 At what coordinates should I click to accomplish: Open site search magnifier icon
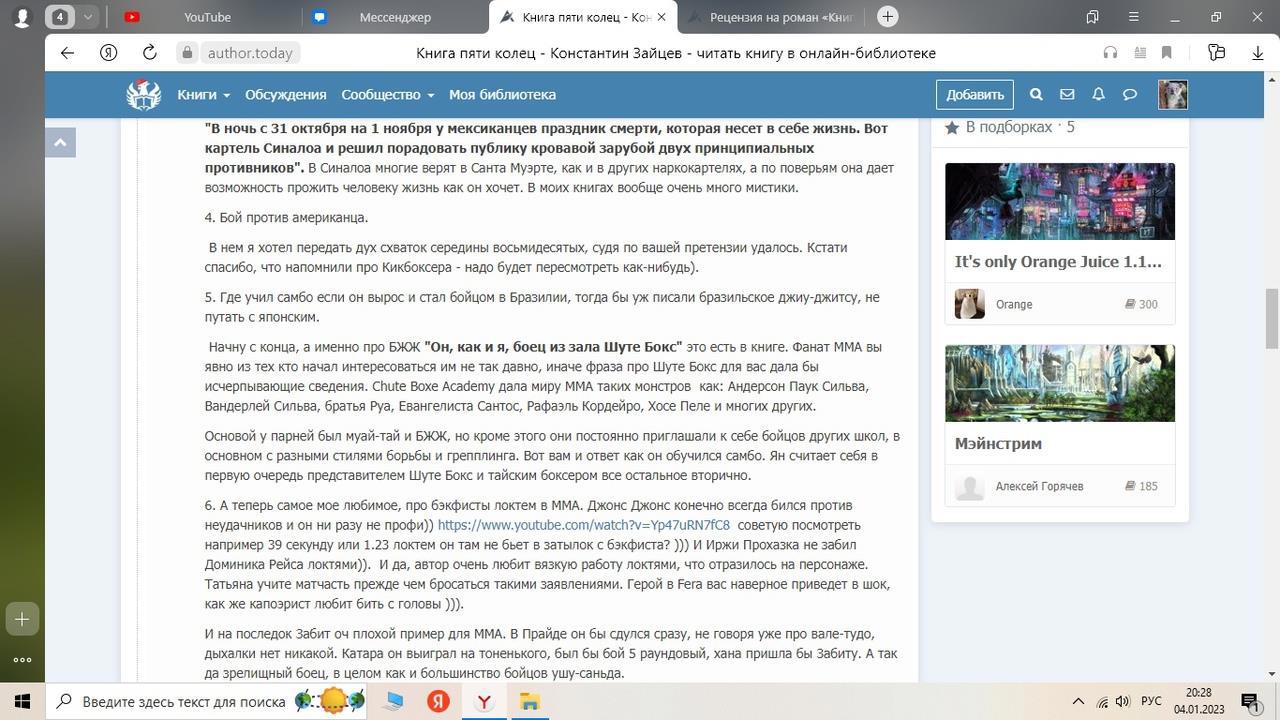(1036, 94)
